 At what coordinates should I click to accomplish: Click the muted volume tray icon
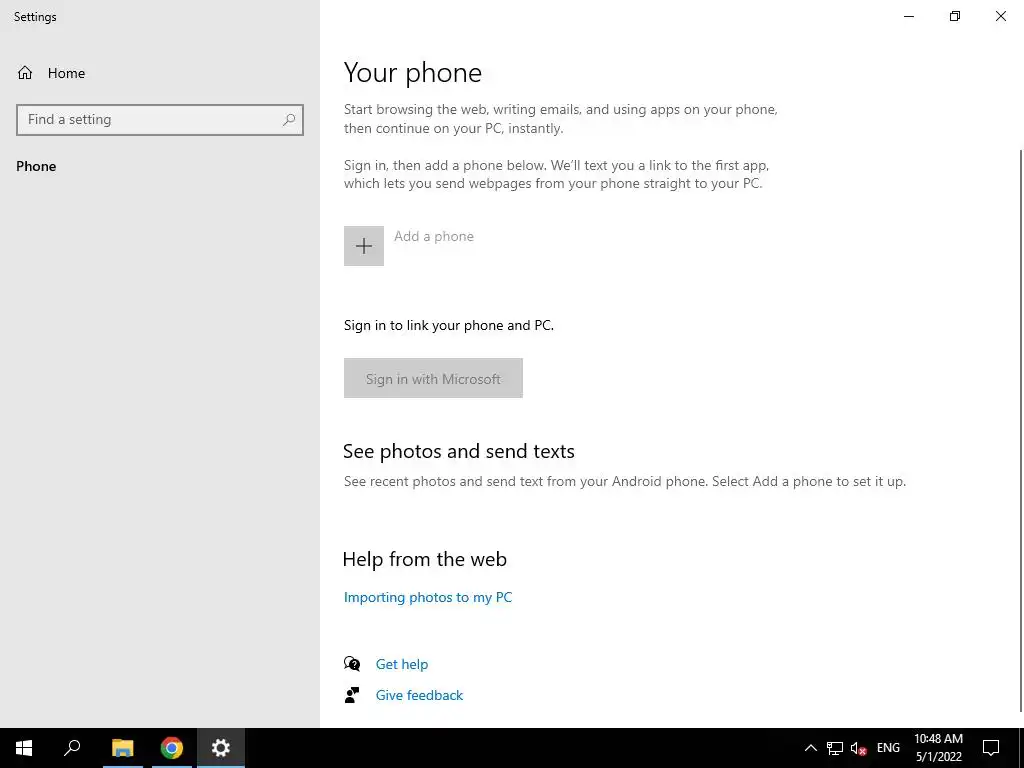[858, 748]
